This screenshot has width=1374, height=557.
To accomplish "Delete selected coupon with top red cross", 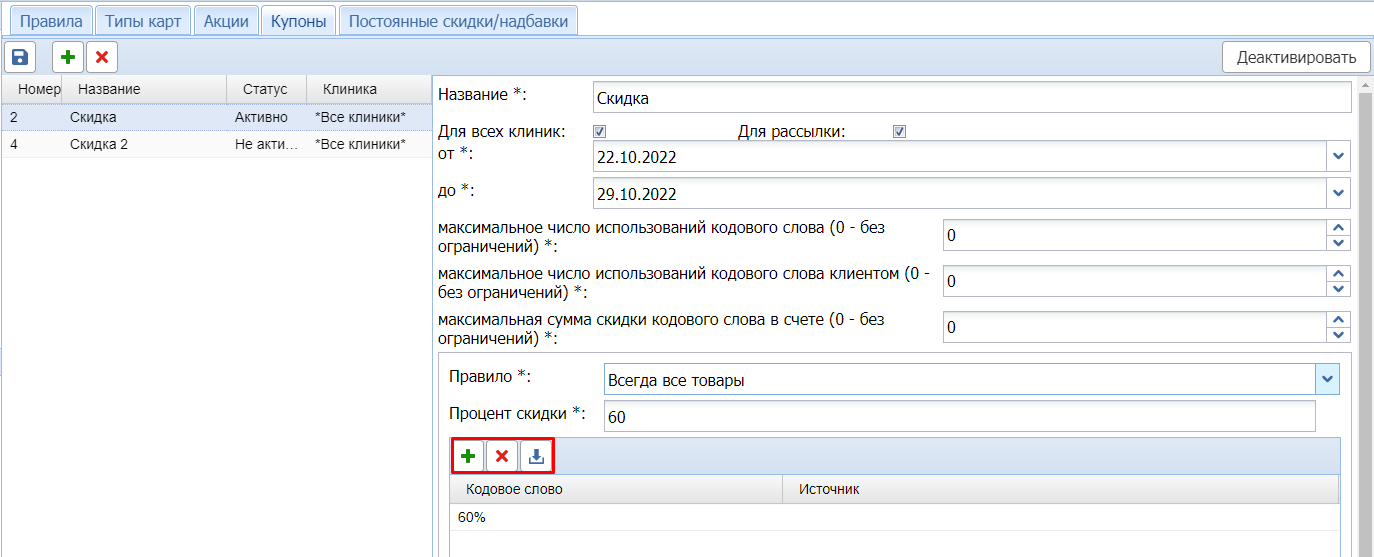I will coord(101,57).
